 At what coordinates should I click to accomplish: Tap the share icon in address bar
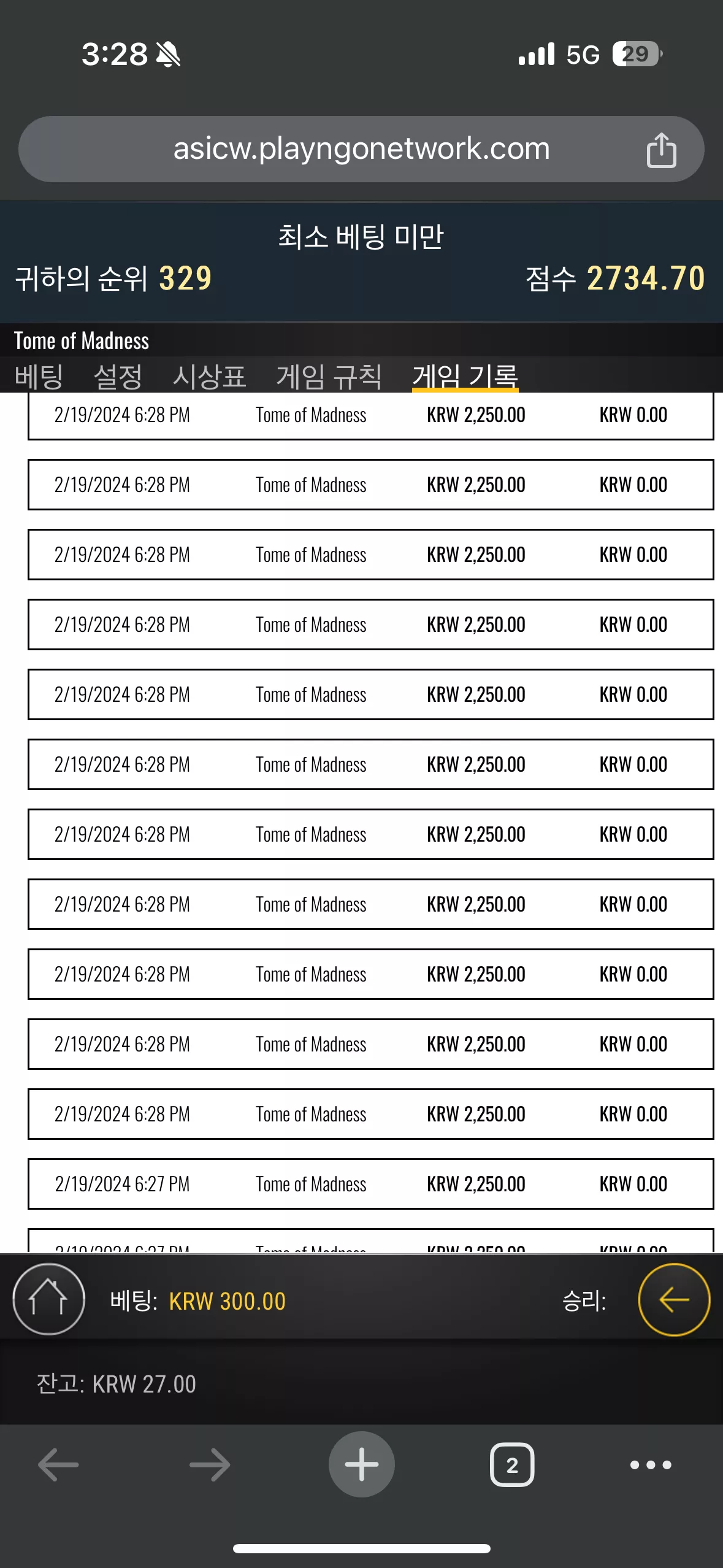pyautogui.click(x=661, y=150)
